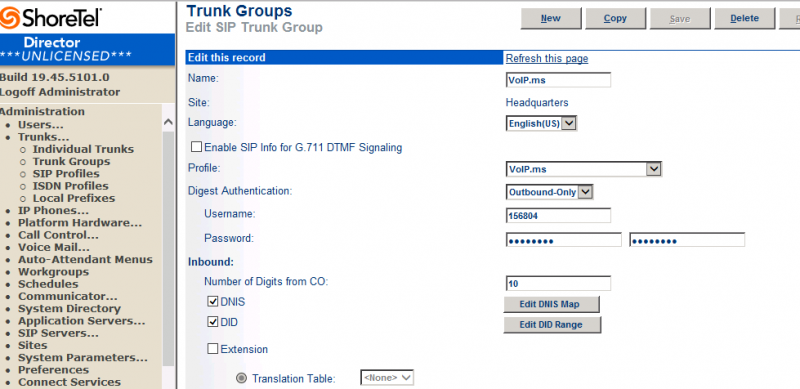Screen dimensions: 800x389
Task: Expand Application Servers menu
Action: point(82,321)
